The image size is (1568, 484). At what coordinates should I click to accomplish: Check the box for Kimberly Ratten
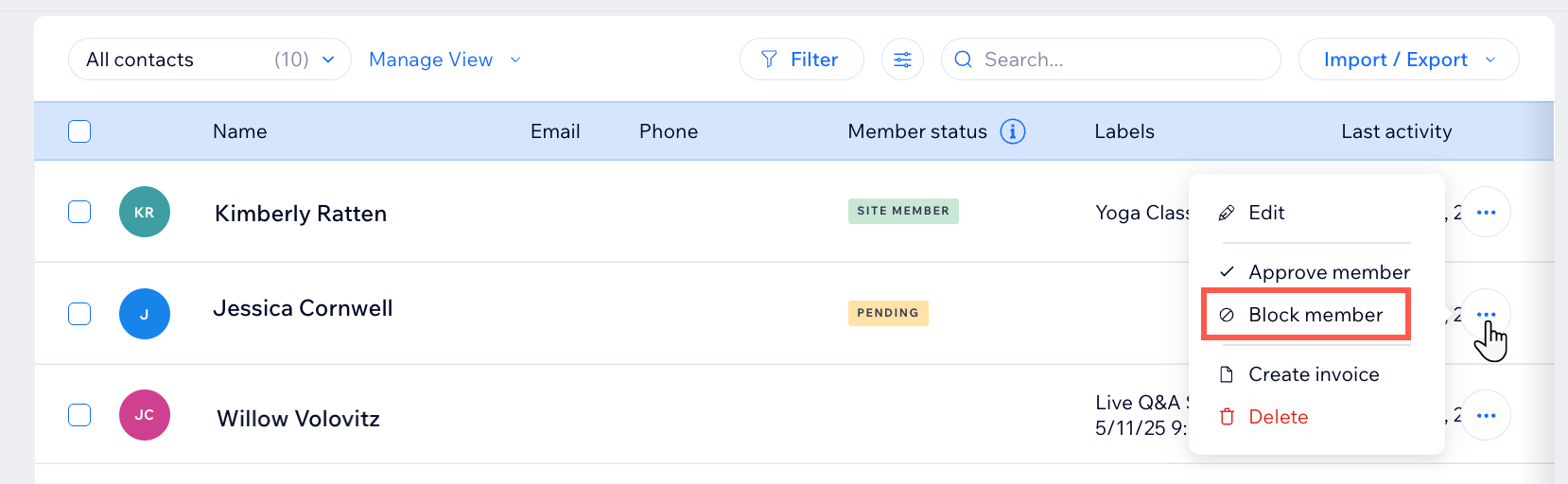(79, 212)
